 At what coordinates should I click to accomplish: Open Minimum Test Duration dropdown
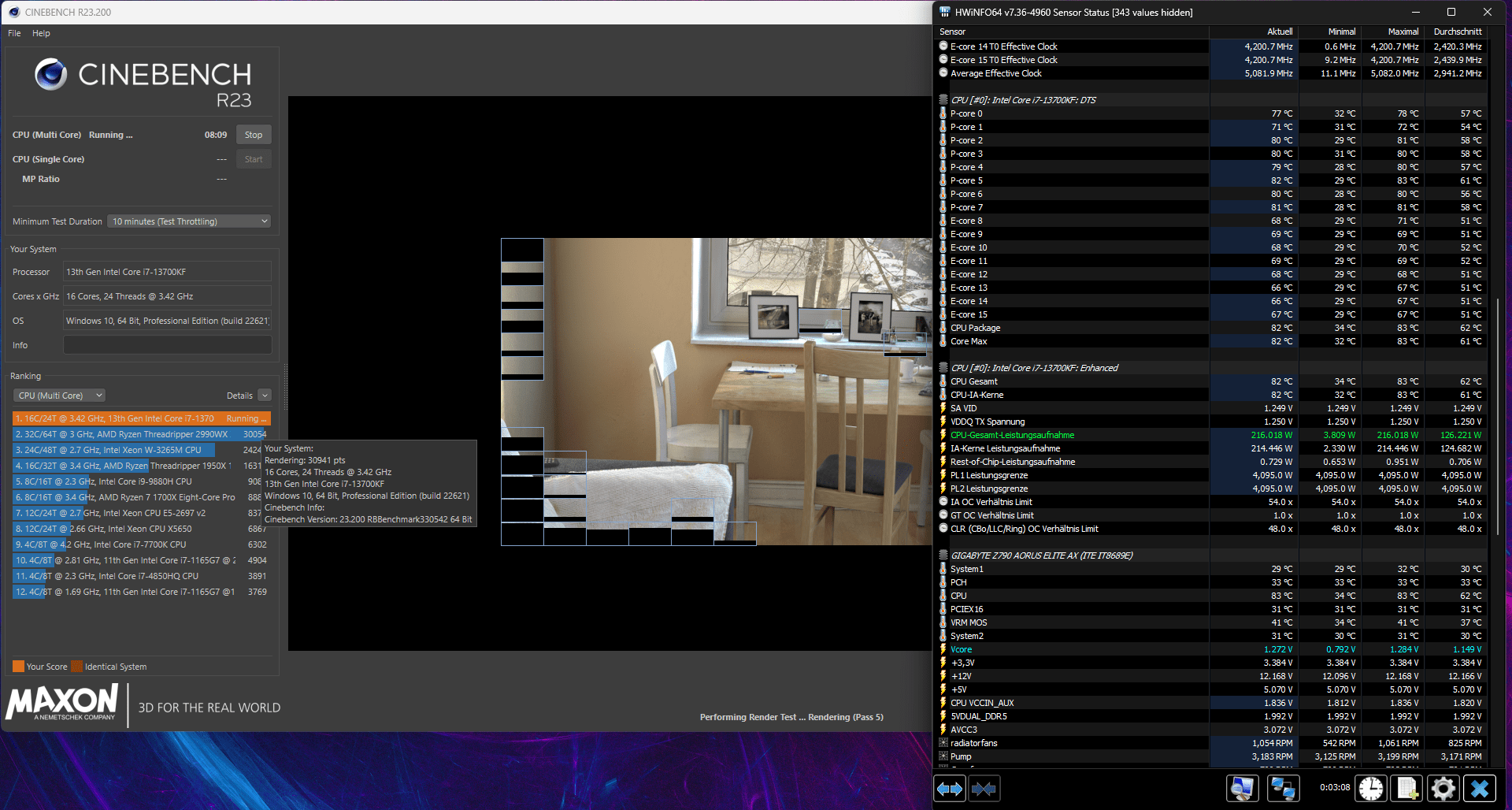[x=189, y=221]
